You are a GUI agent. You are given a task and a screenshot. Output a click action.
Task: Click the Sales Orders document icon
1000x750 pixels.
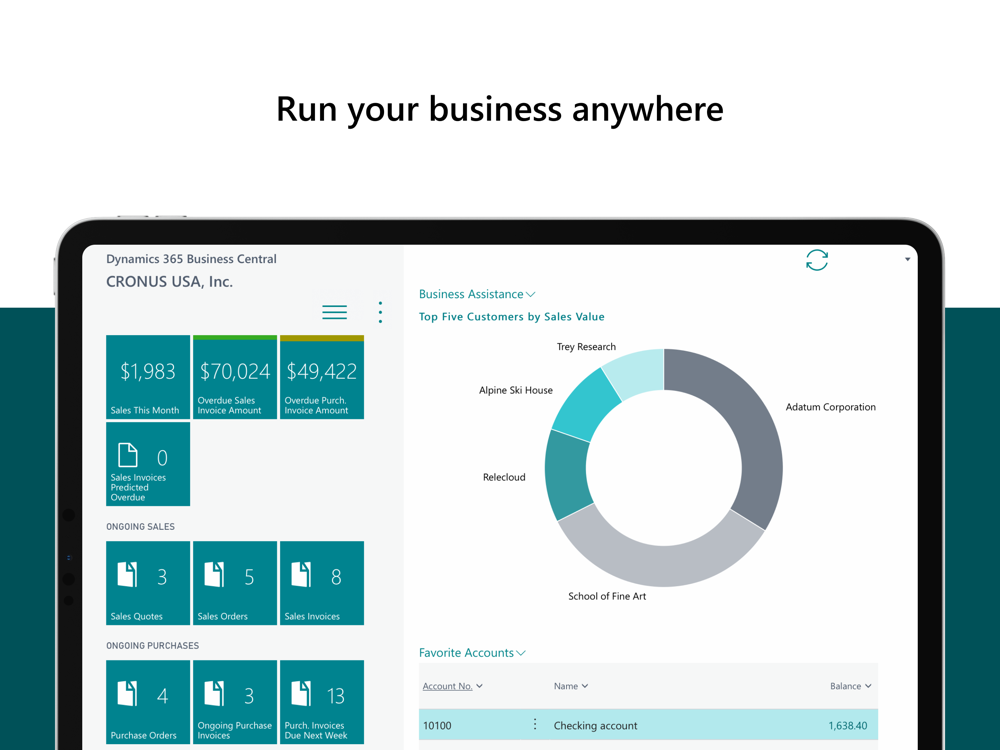click(x=214, y=574)
